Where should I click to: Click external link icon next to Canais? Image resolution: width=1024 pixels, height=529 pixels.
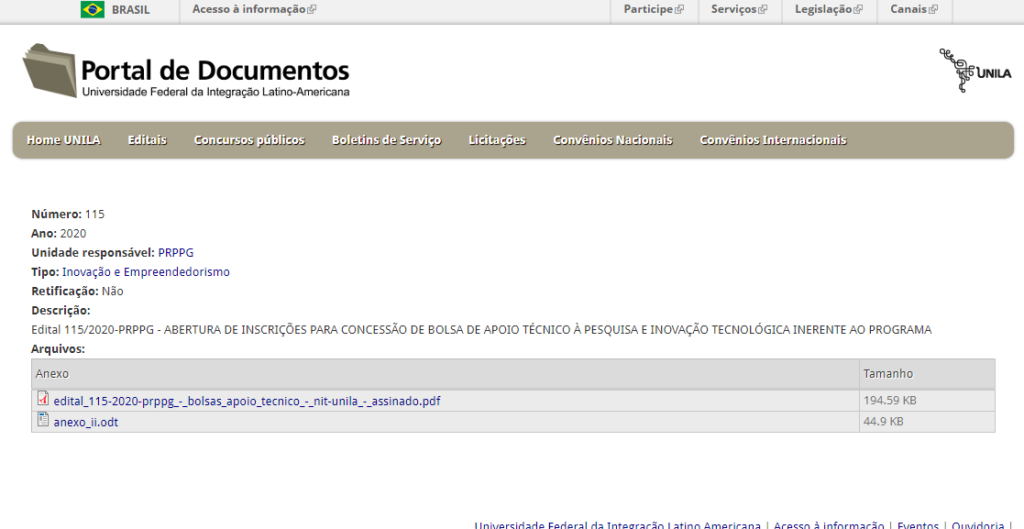[x=933, y=10]
